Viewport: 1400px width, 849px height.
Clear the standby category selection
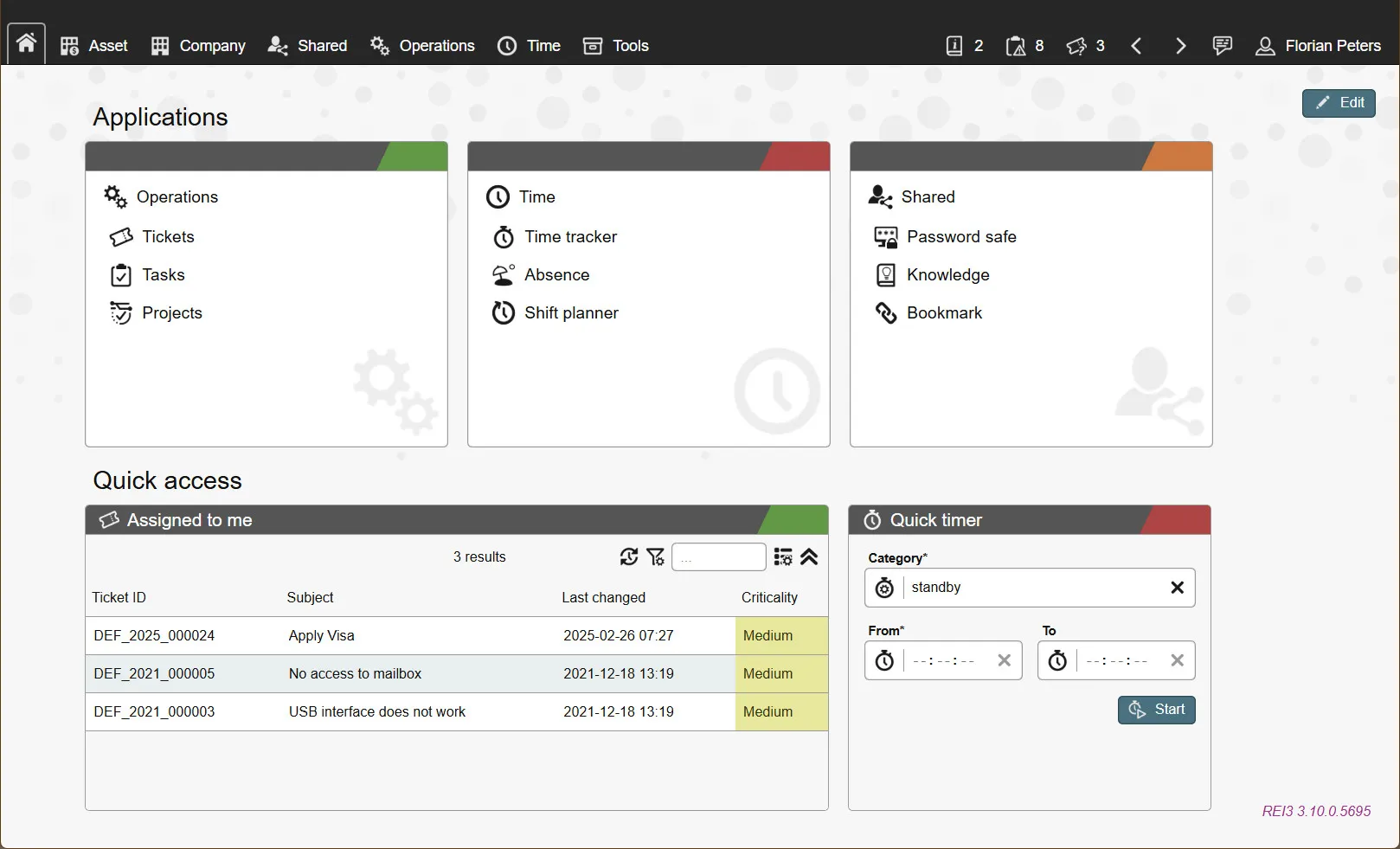coord(1177,587)
